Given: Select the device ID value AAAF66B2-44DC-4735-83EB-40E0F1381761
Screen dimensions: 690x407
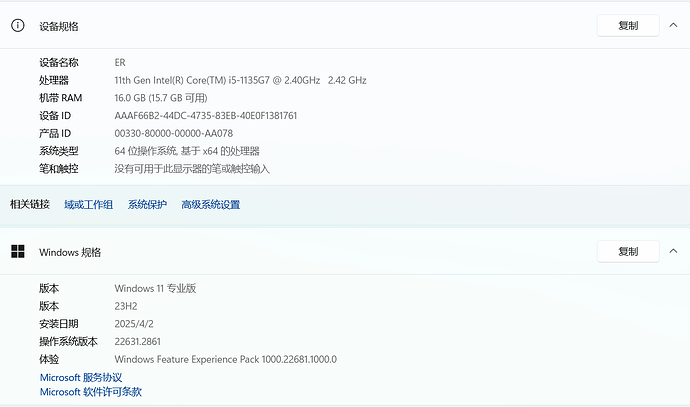Looking at the screenshot, I should pyautogui.click(x=206, y=116).
